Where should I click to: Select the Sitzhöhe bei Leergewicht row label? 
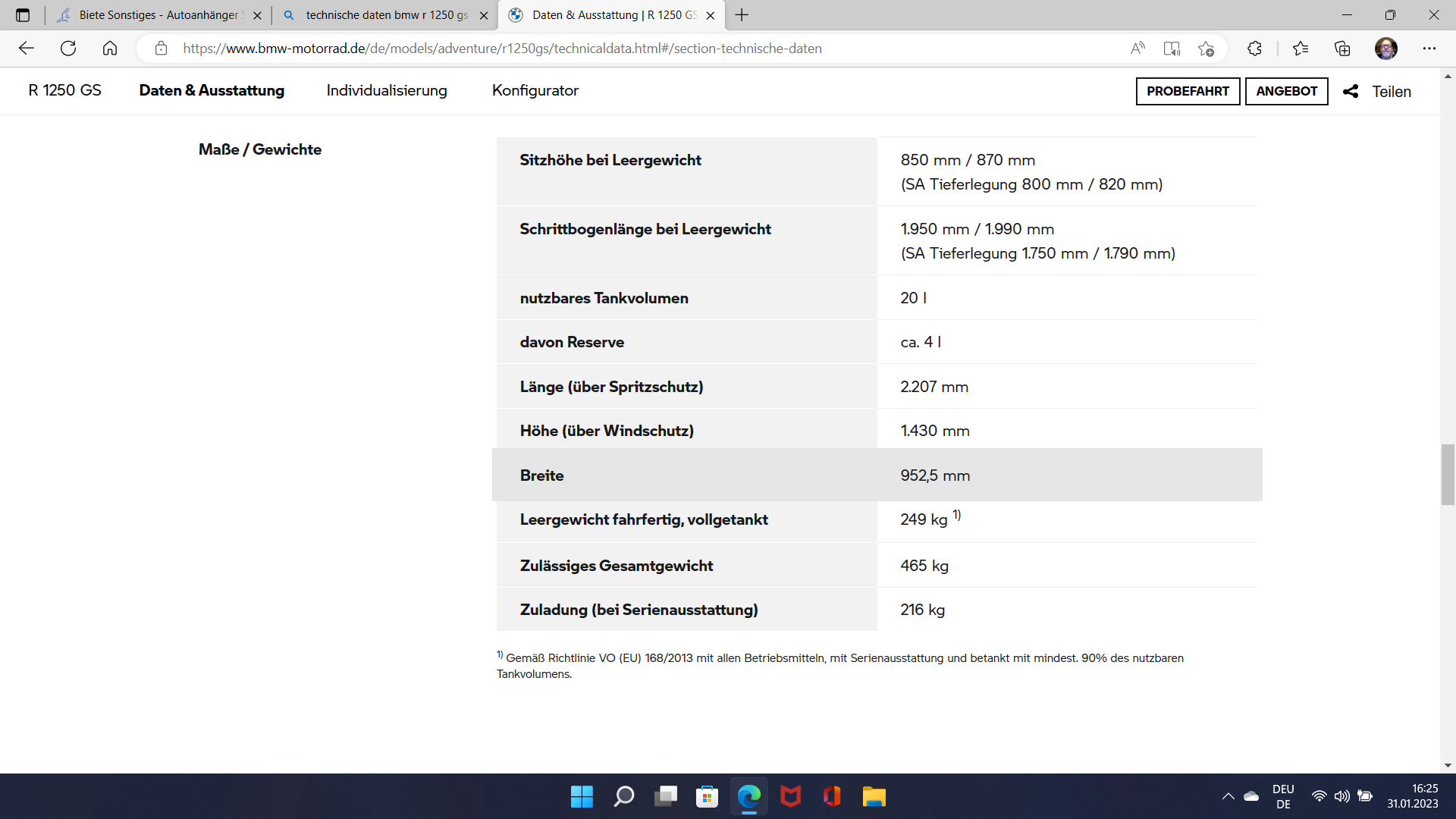pyautogui.click(x=610, y=160)
